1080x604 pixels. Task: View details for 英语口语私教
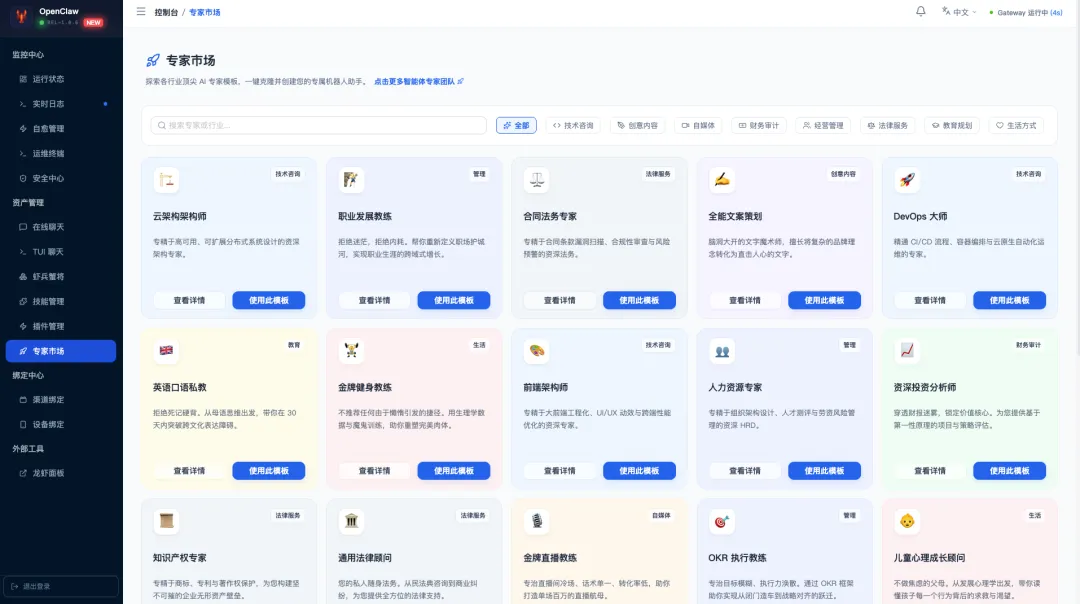[189, 471]
